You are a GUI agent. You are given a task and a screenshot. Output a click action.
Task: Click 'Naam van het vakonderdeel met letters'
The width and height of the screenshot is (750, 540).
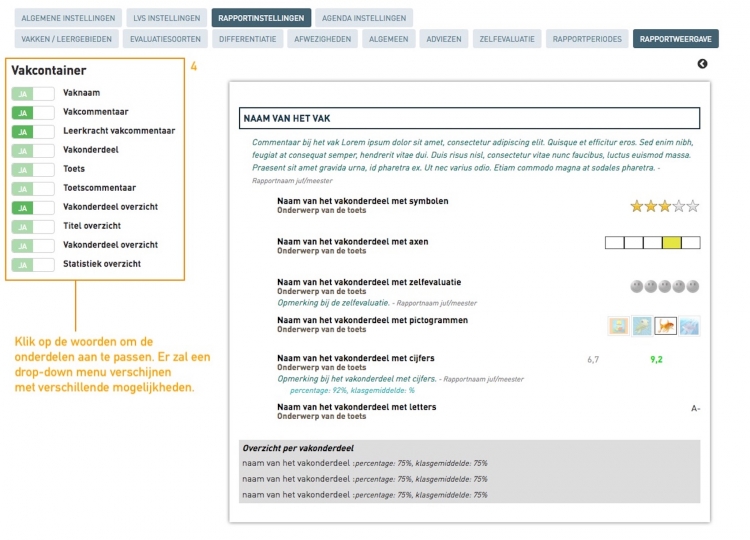(356, 407)
